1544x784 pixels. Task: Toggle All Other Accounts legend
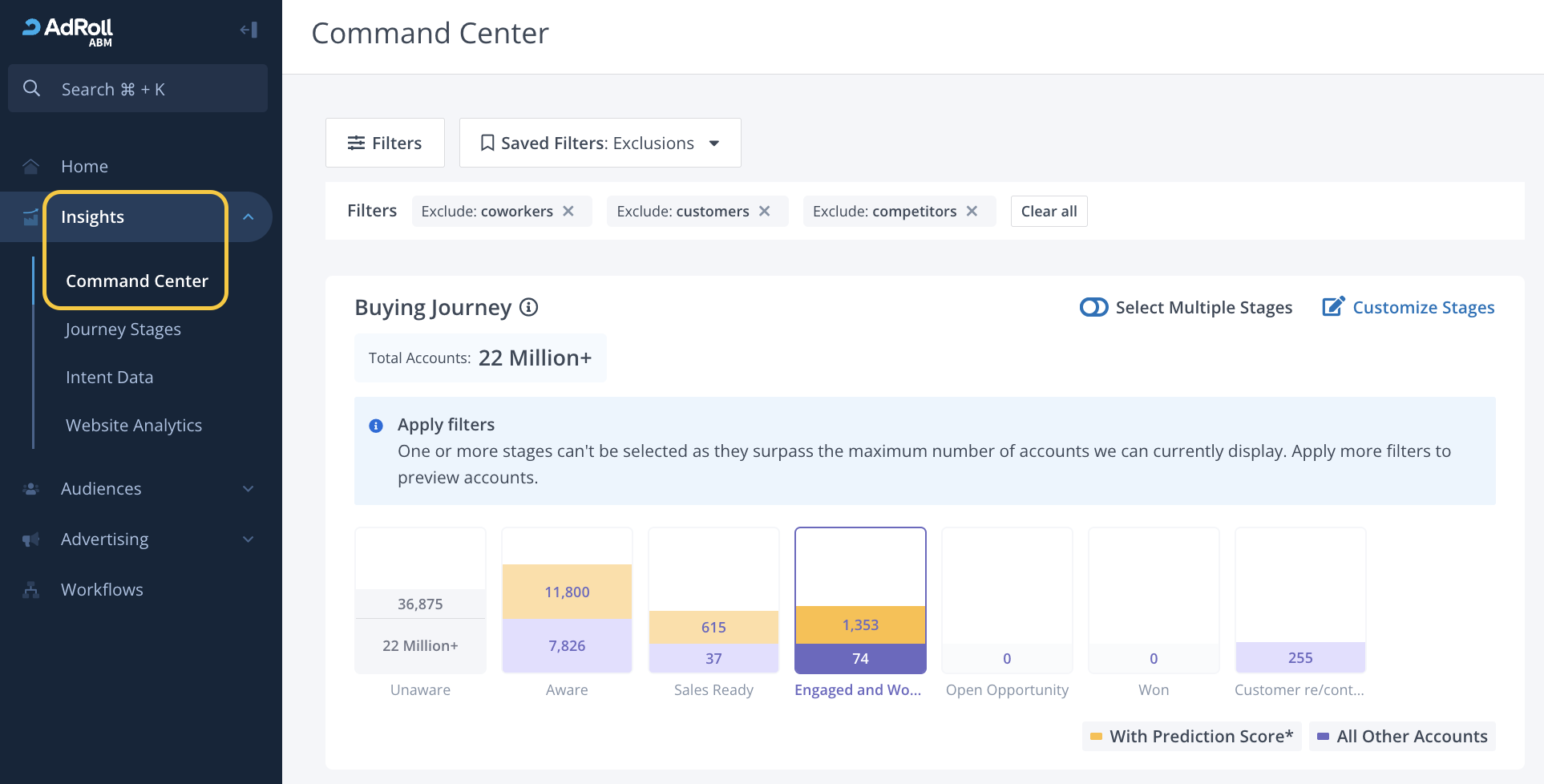[1402, 737]
